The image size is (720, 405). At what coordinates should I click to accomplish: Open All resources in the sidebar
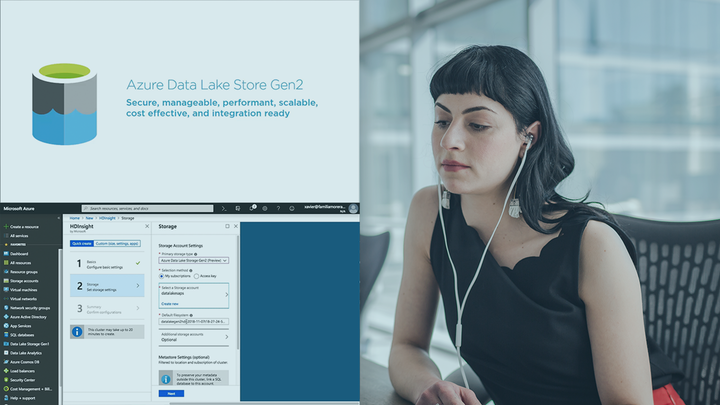coord(17,263)
